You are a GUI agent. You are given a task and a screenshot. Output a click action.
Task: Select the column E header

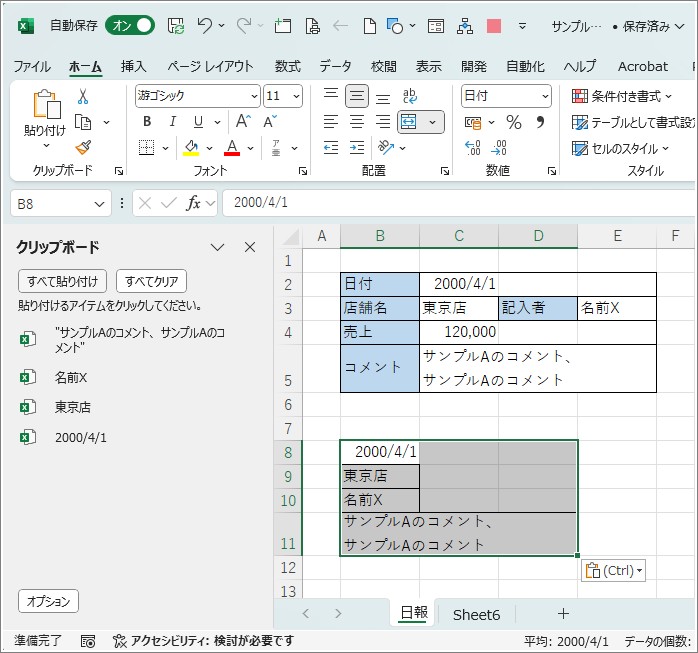(x=617, y=236)
